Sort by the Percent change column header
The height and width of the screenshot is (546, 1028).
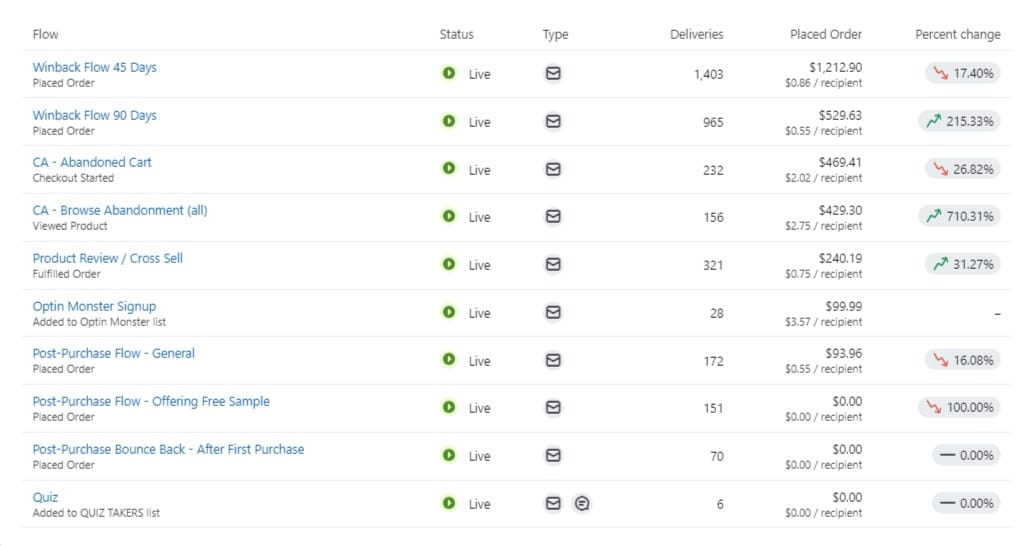click(957, 34)
